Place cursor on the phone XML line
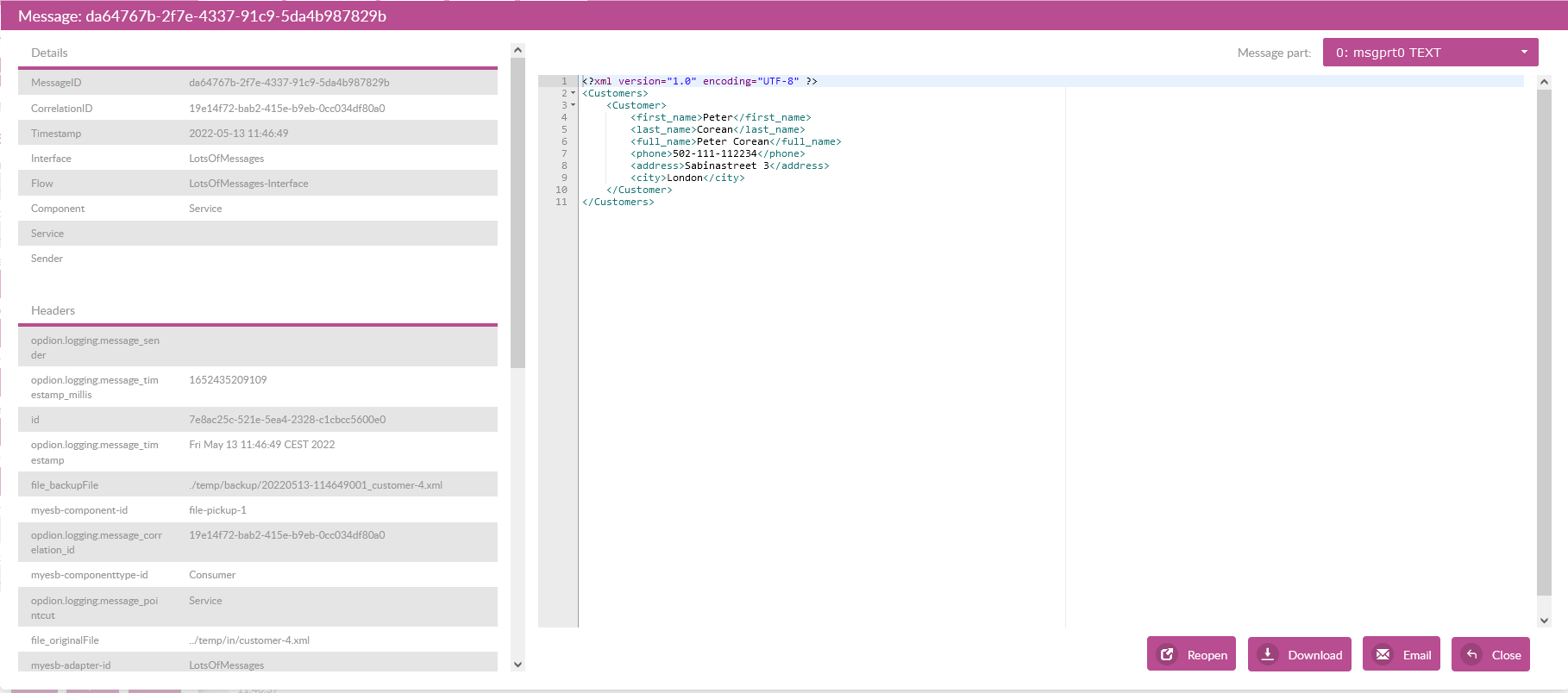 point(718,153)
